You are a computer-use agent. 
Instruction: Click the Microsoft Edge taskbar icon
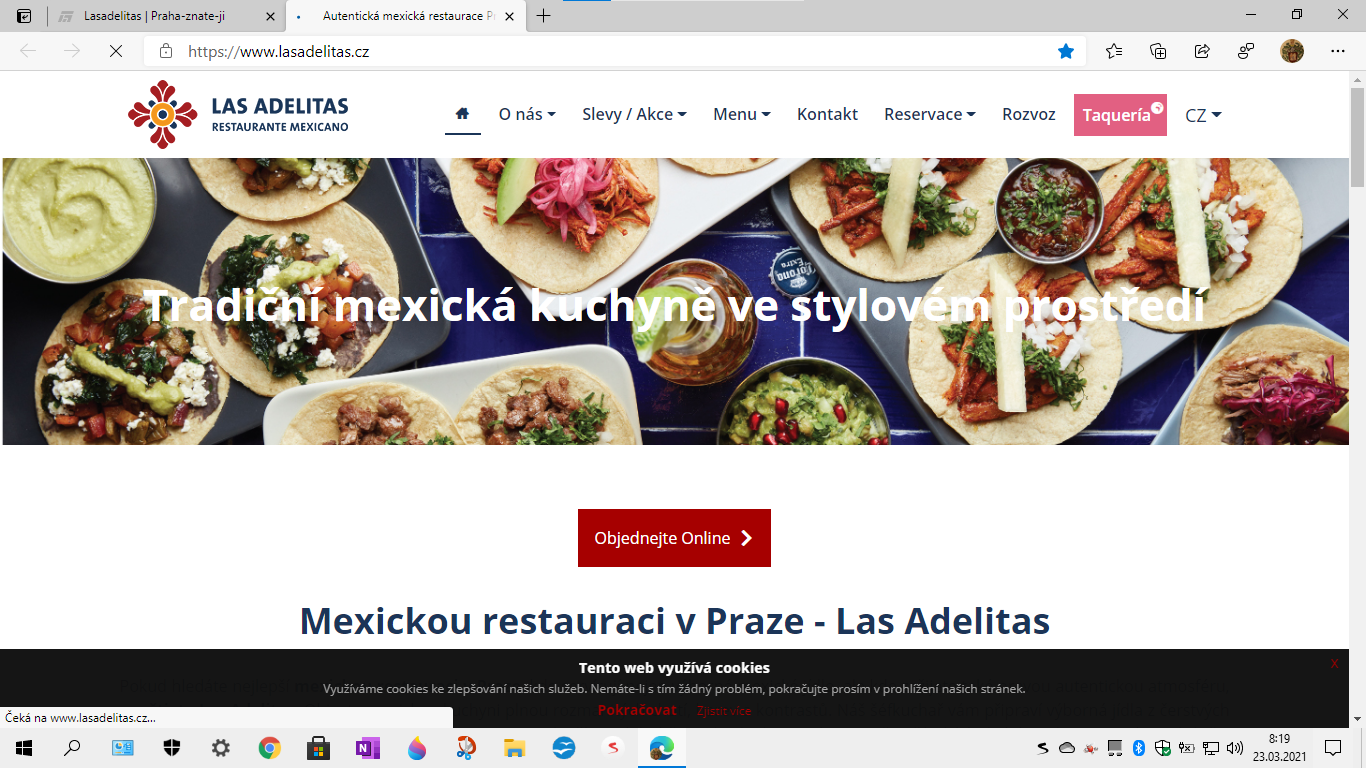point(662,747)
